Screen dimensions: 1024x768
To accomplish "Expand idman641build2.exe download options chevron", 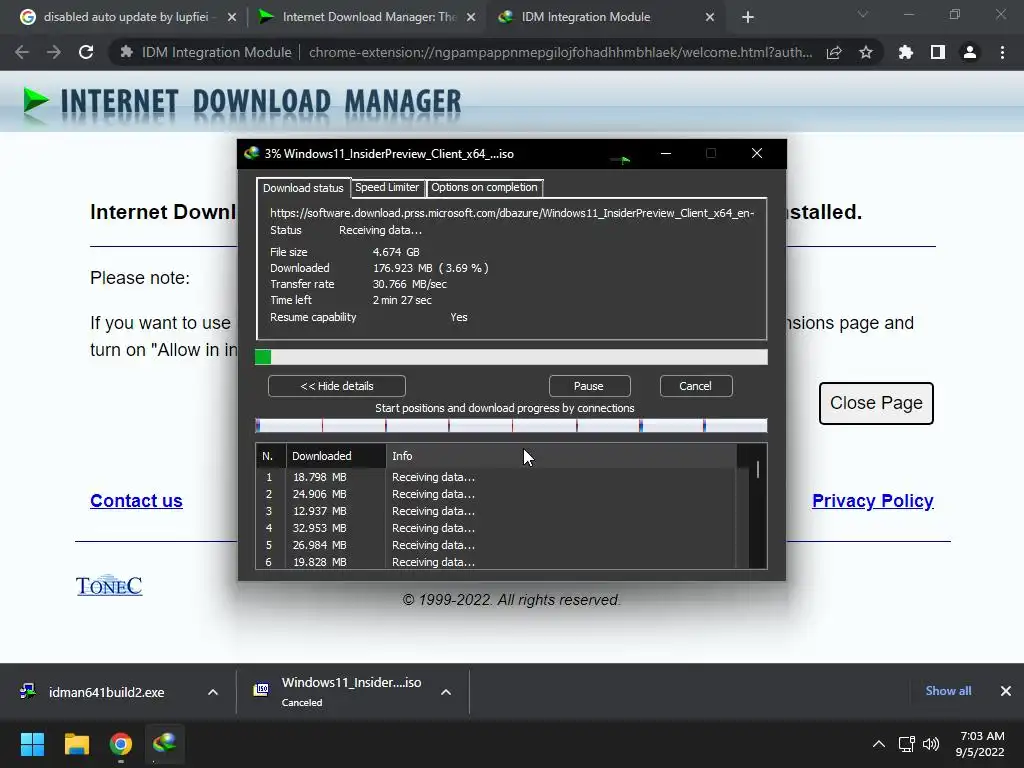I will tap(213, 692).
